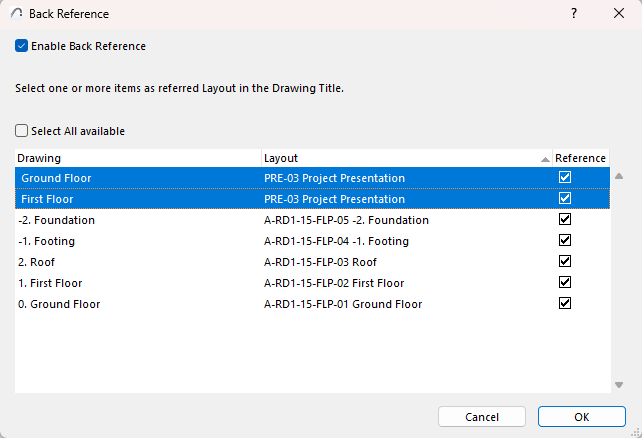Toggle Reference checkbox for 1. First Floor

[565, 282]
